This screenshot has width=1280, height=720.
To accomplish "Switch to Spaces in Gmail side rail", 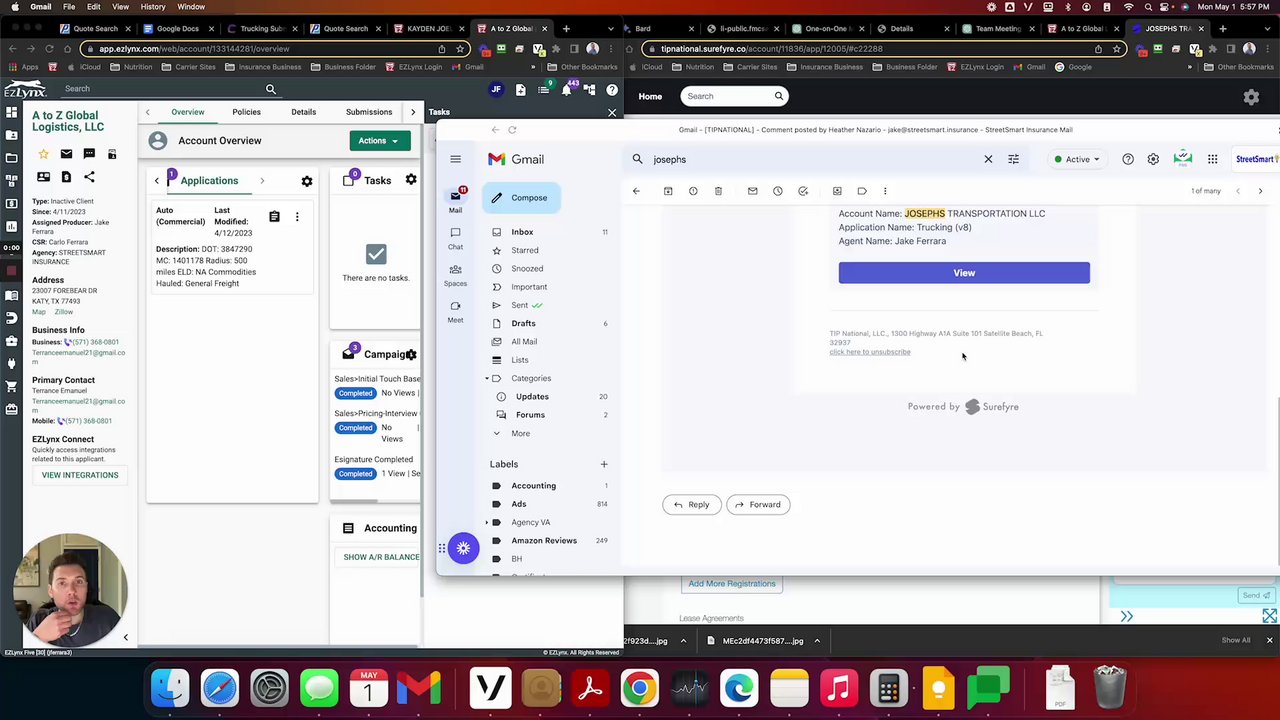I will point(455,274).
